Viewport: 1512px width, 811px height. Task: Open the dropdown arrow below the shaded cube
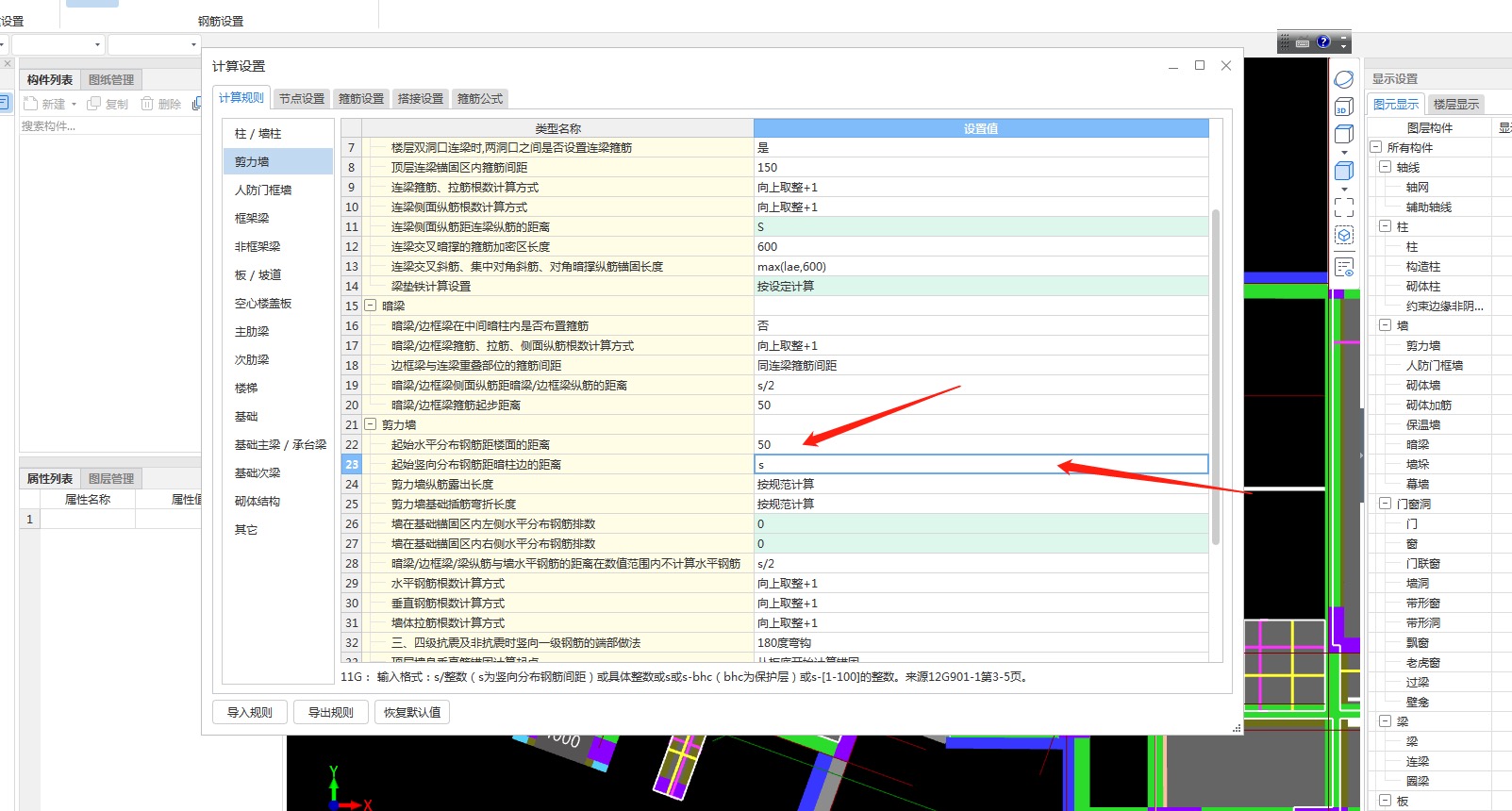pyautogui.click(x=1344, y=189)
